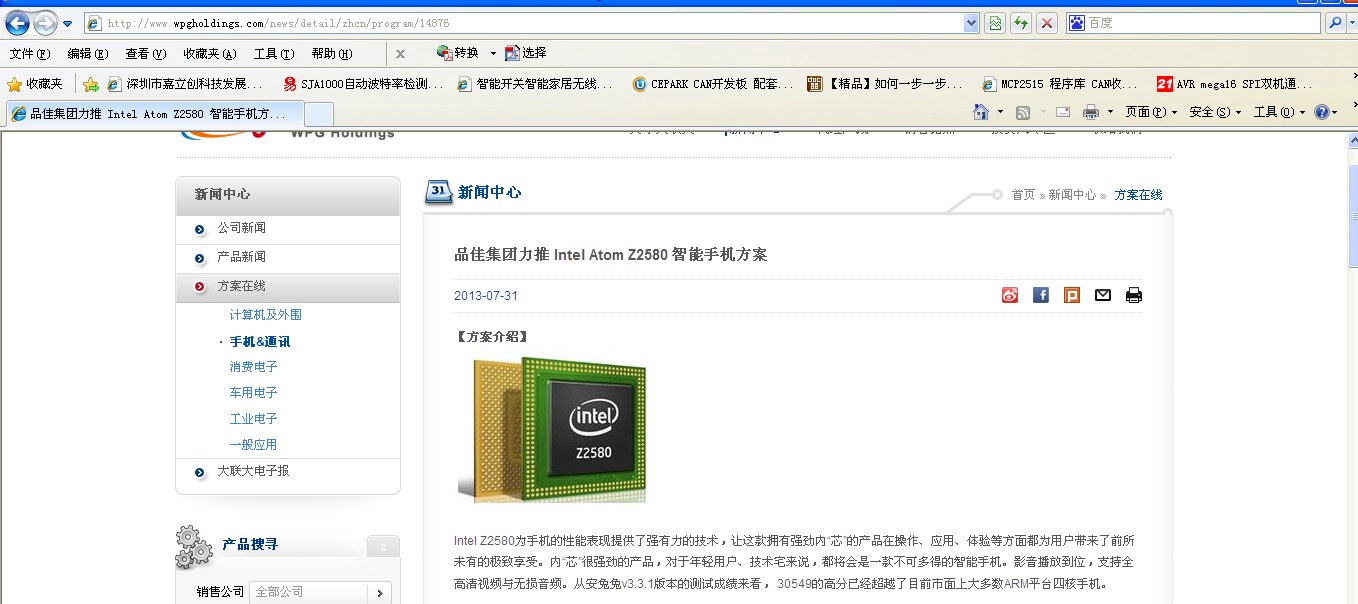
Task: Click the address bar URL field
Action: tap(524, 23)
